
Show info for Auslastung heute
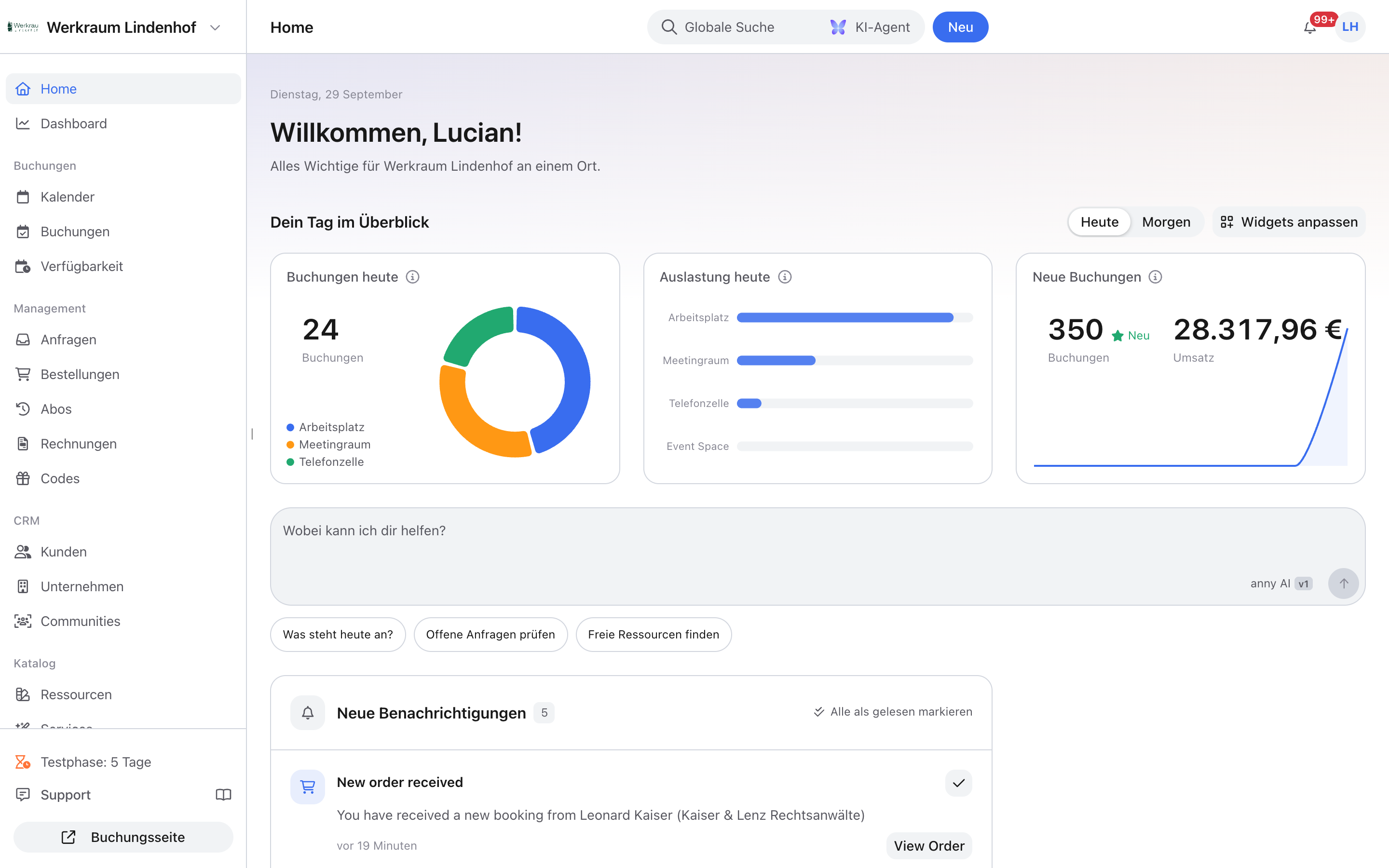pos(785,277)
